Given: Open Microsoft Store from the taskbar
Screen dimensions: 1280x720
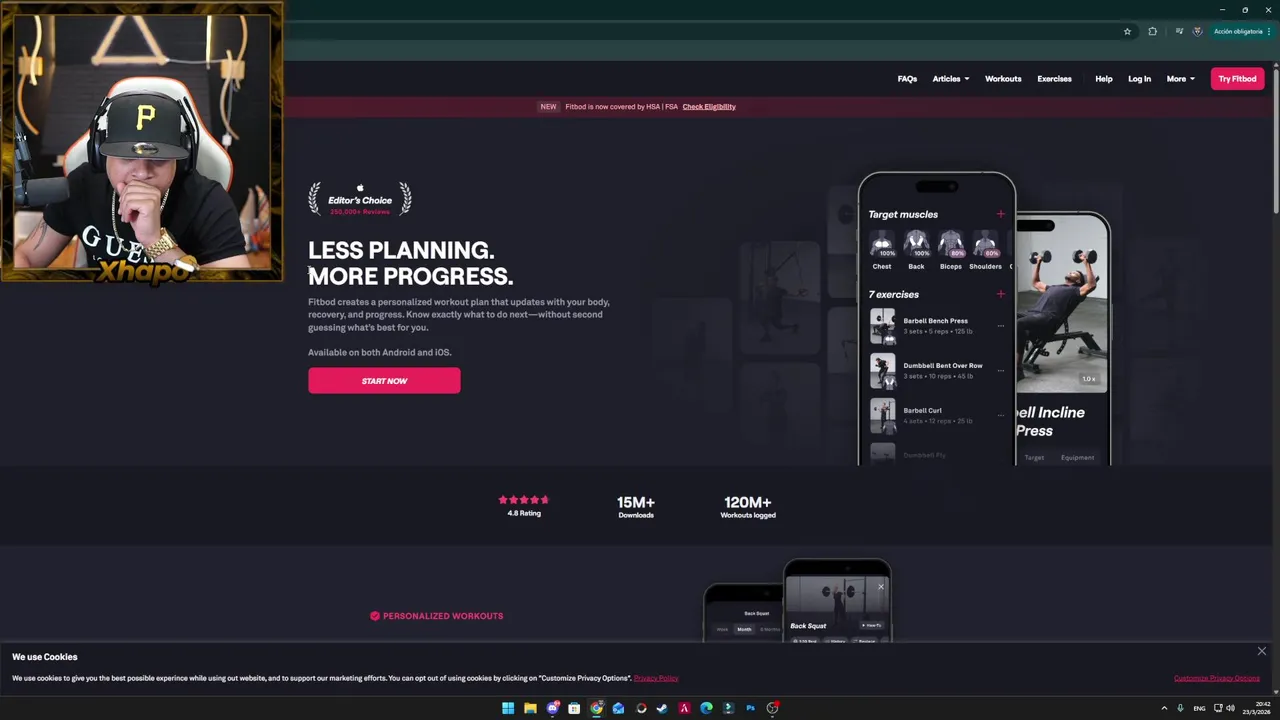Looking at the screenshot, I should [574, 708].
